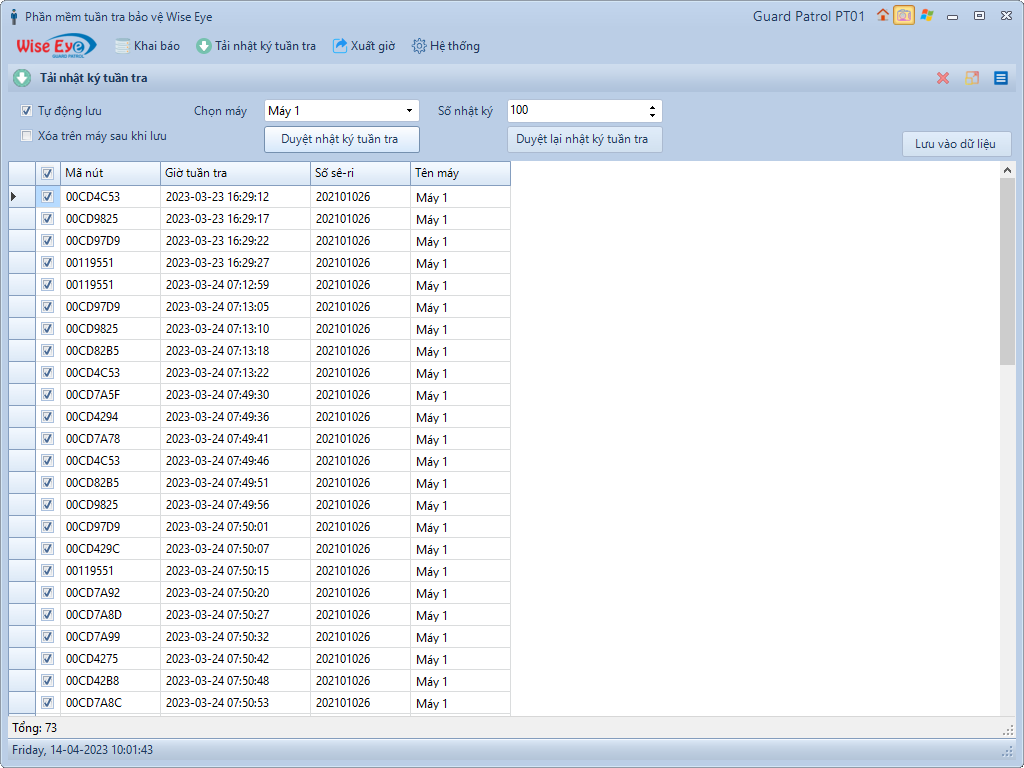Sort by the Giờ tuần tra column header
Viewport: 1024px width, 768px height.
[x=235, y=174]
